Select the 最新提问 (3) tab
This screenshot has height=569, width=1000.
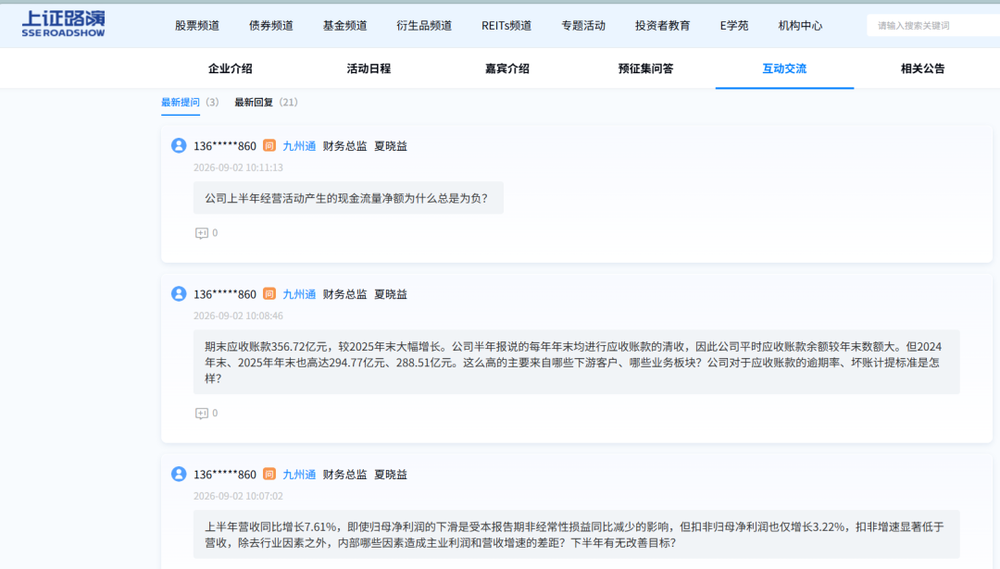click(x=189, y=102)
